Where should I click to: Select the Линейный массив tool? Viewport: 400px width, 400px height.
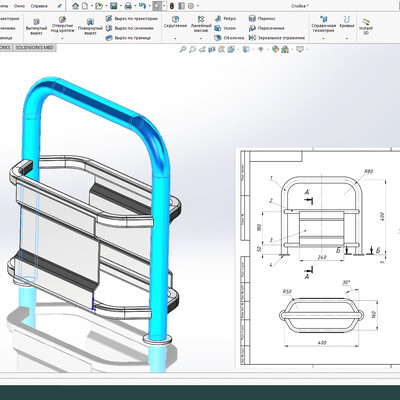[201, 24]
